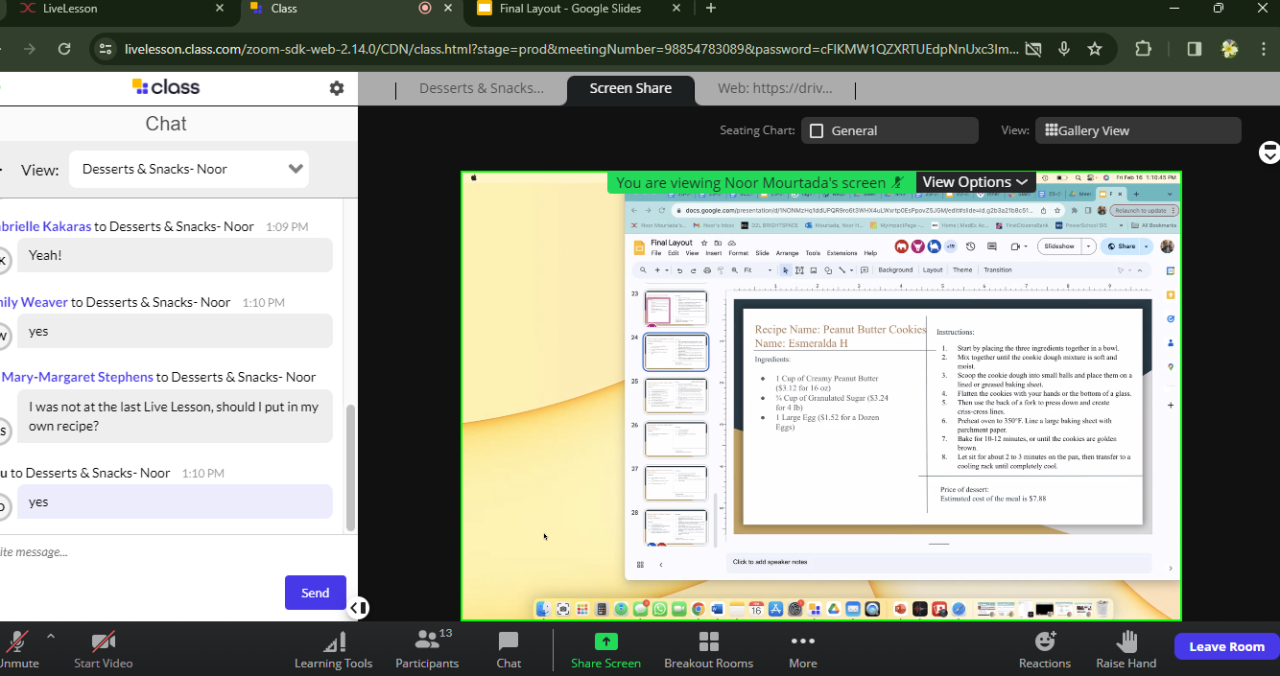The width and height of the screenshot is (1280, 676).
Task: Expand audio options caret beside Unmute
Action: (50, 637)
